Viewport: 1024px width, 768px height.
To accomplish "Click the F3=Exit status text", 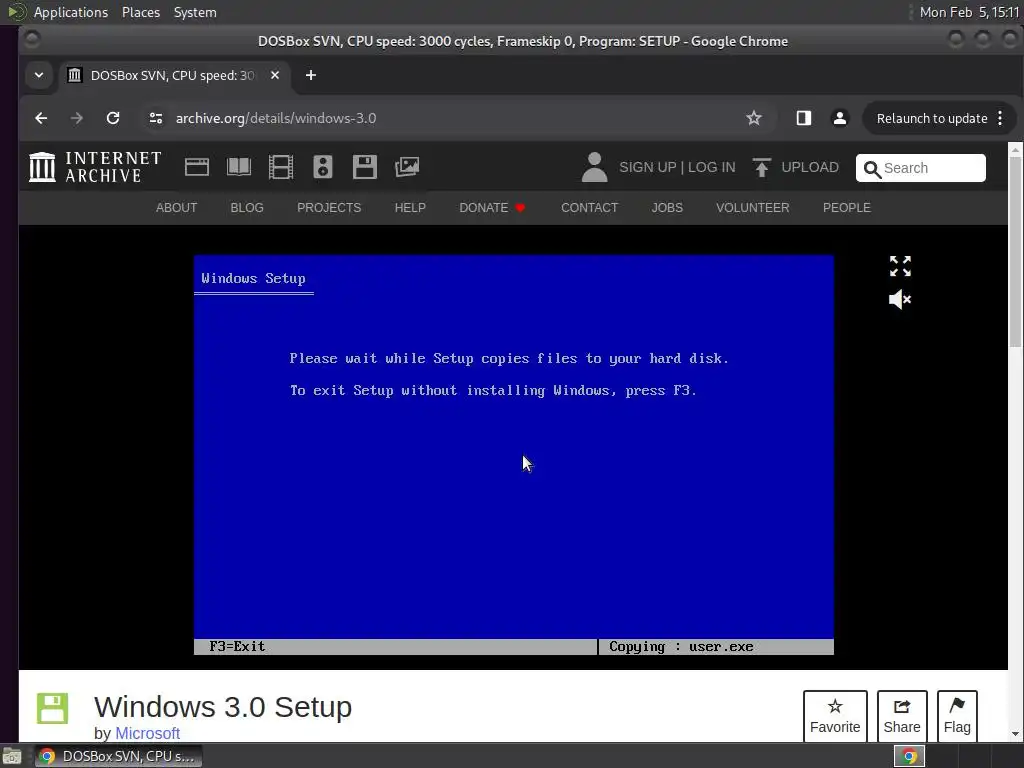I will [237, 647].
